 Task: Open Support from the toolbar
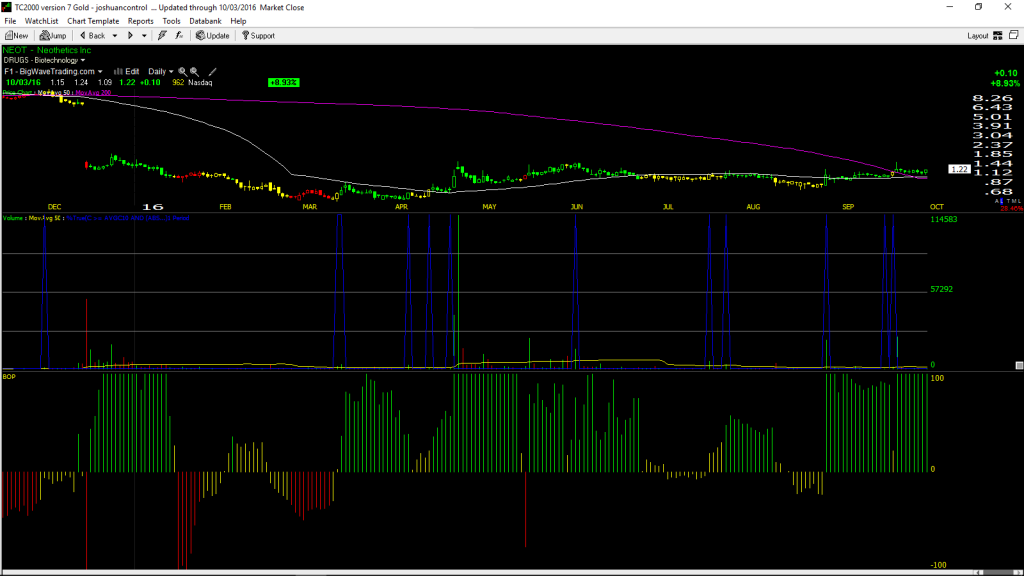point(258,36)
